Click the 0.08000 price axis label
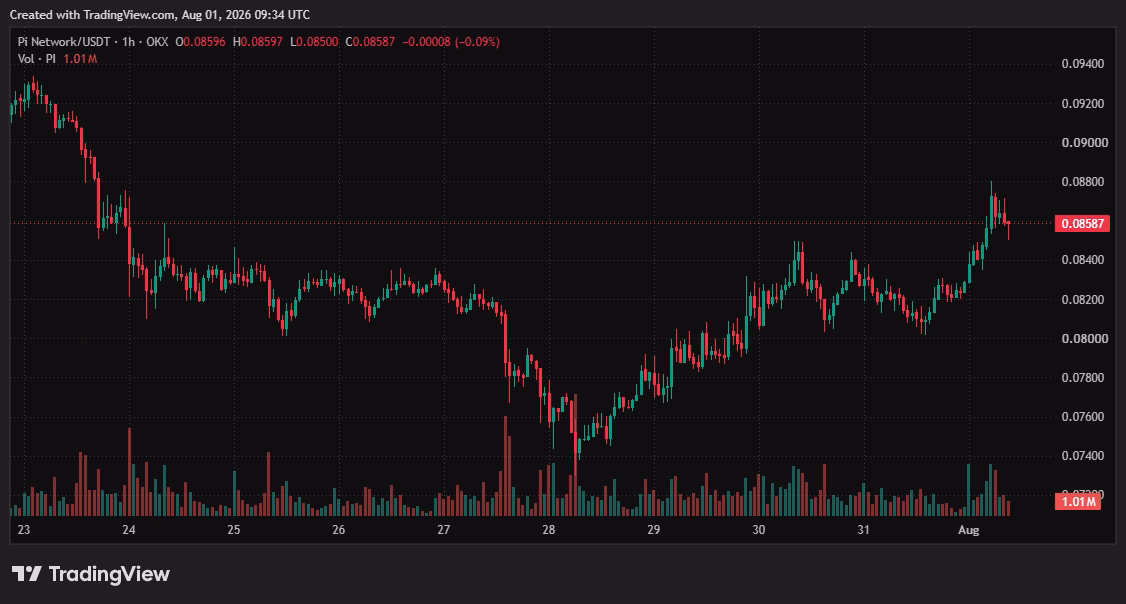The width and height of the screenshot is (1126, 604). (1083, 338)
